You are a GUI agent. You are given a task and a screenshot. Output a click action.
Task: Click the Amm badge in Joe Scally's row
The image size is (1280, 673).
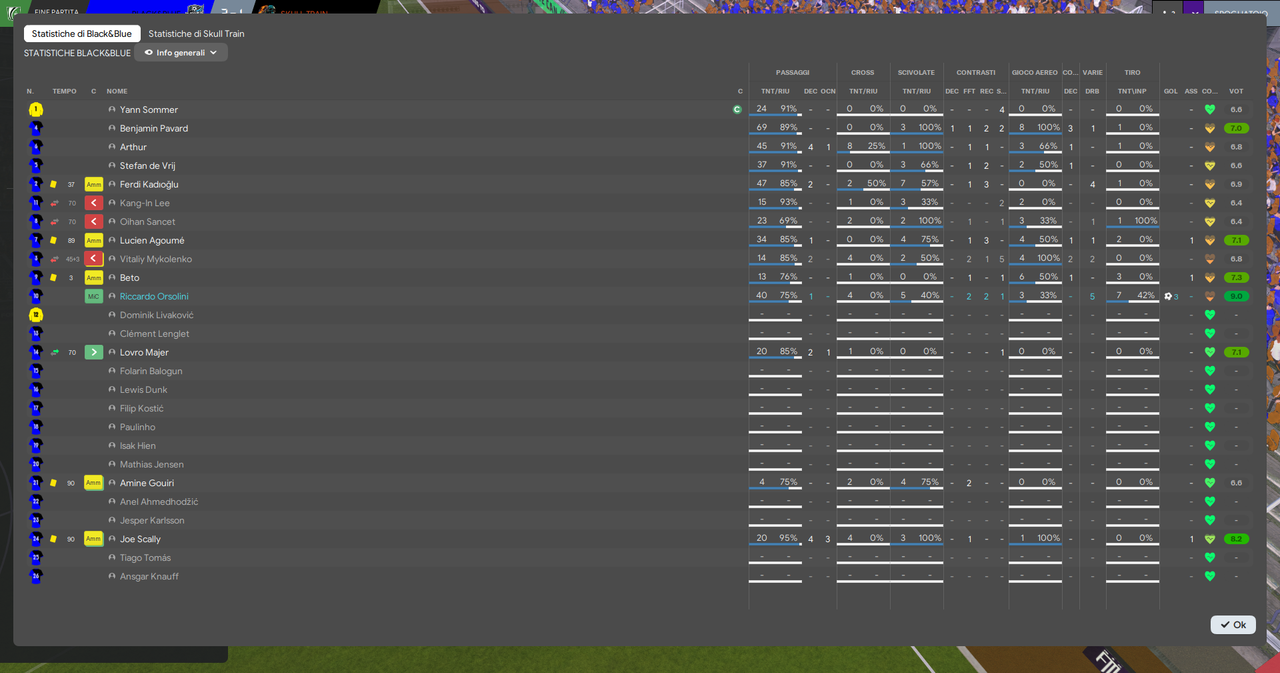tap(94, 539)
